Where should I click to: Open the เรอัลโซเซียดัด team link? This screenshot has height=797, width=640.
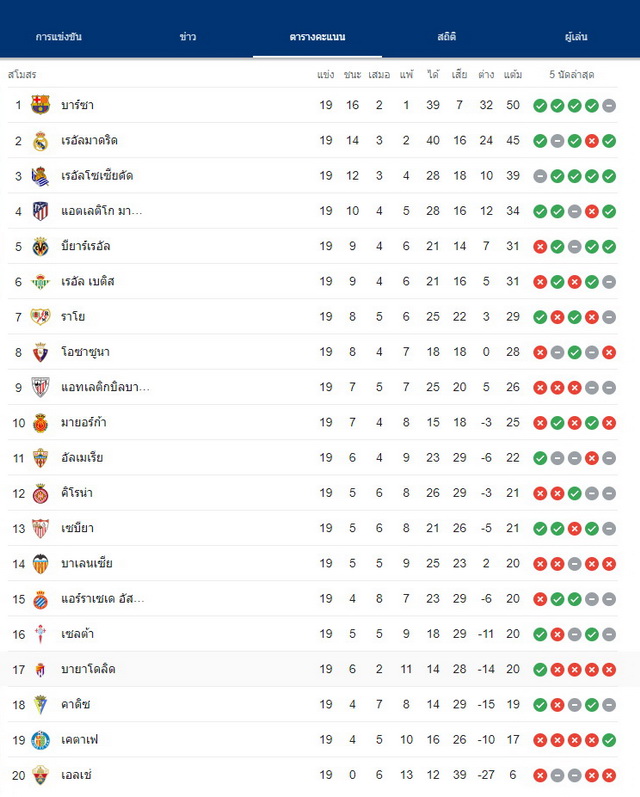click(97, 176)
